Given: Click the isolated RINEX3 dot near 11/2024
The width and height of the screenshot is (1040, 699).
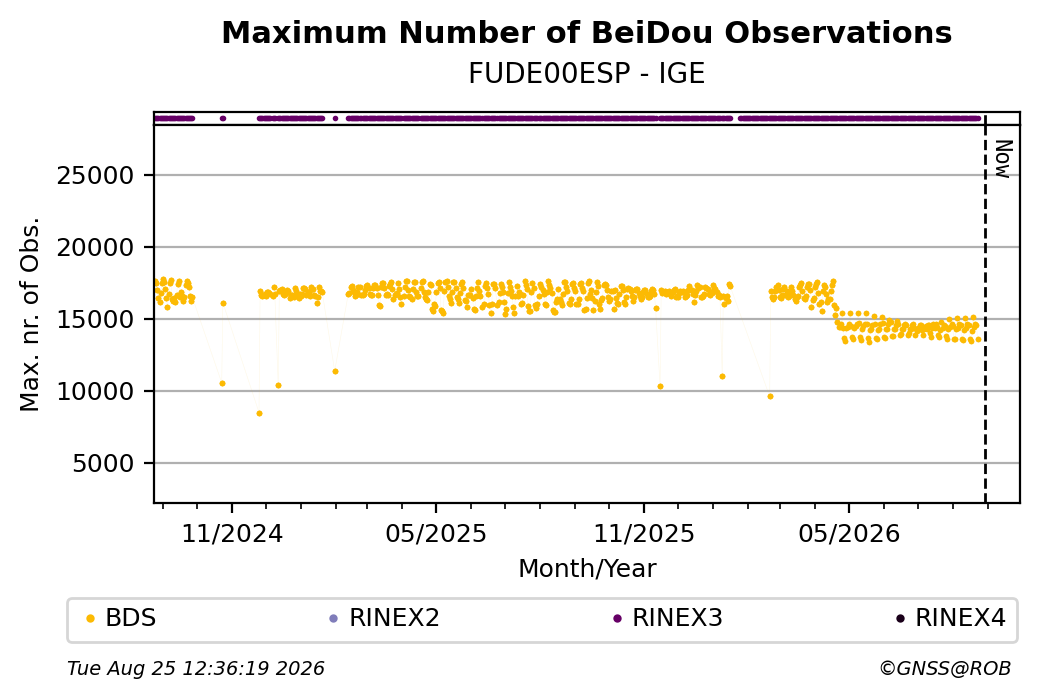Looking at the screenshot, I should click(x=223, y=119).
